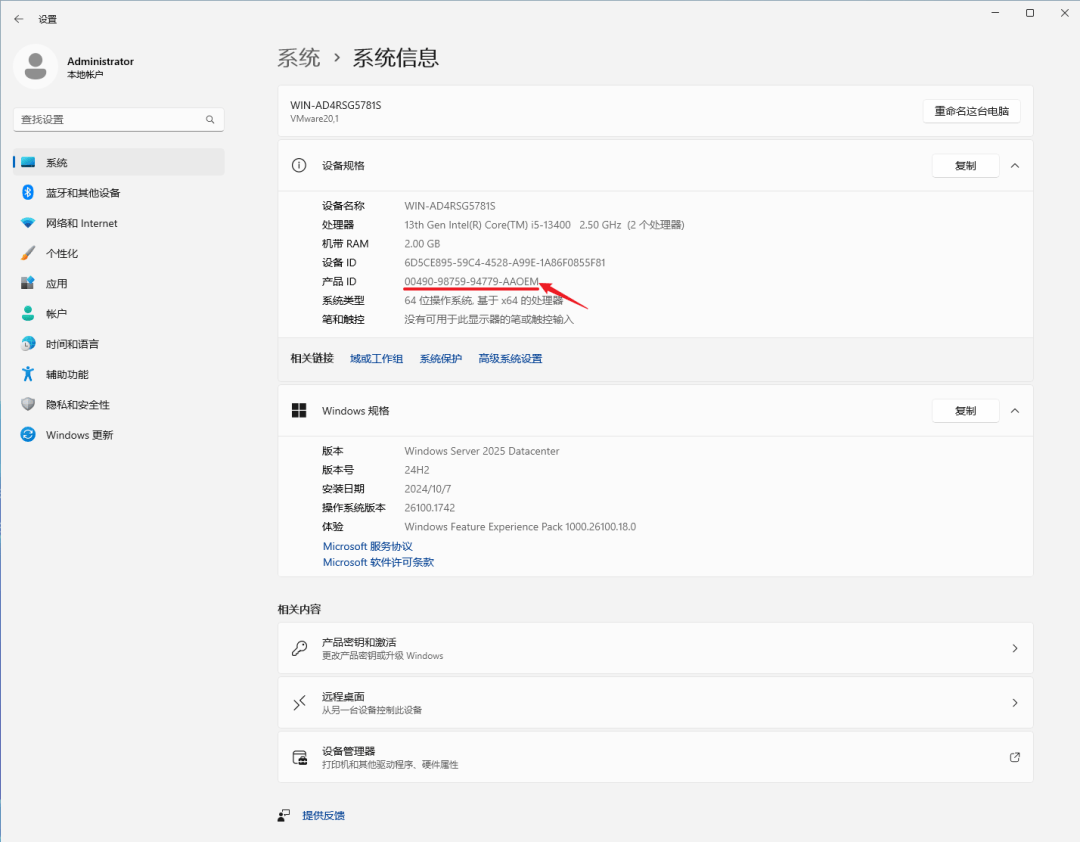This screenshot has height=842, width=1080.
Task: Click the 隐私和安全性 shield icon
Action: coord(28,404)
